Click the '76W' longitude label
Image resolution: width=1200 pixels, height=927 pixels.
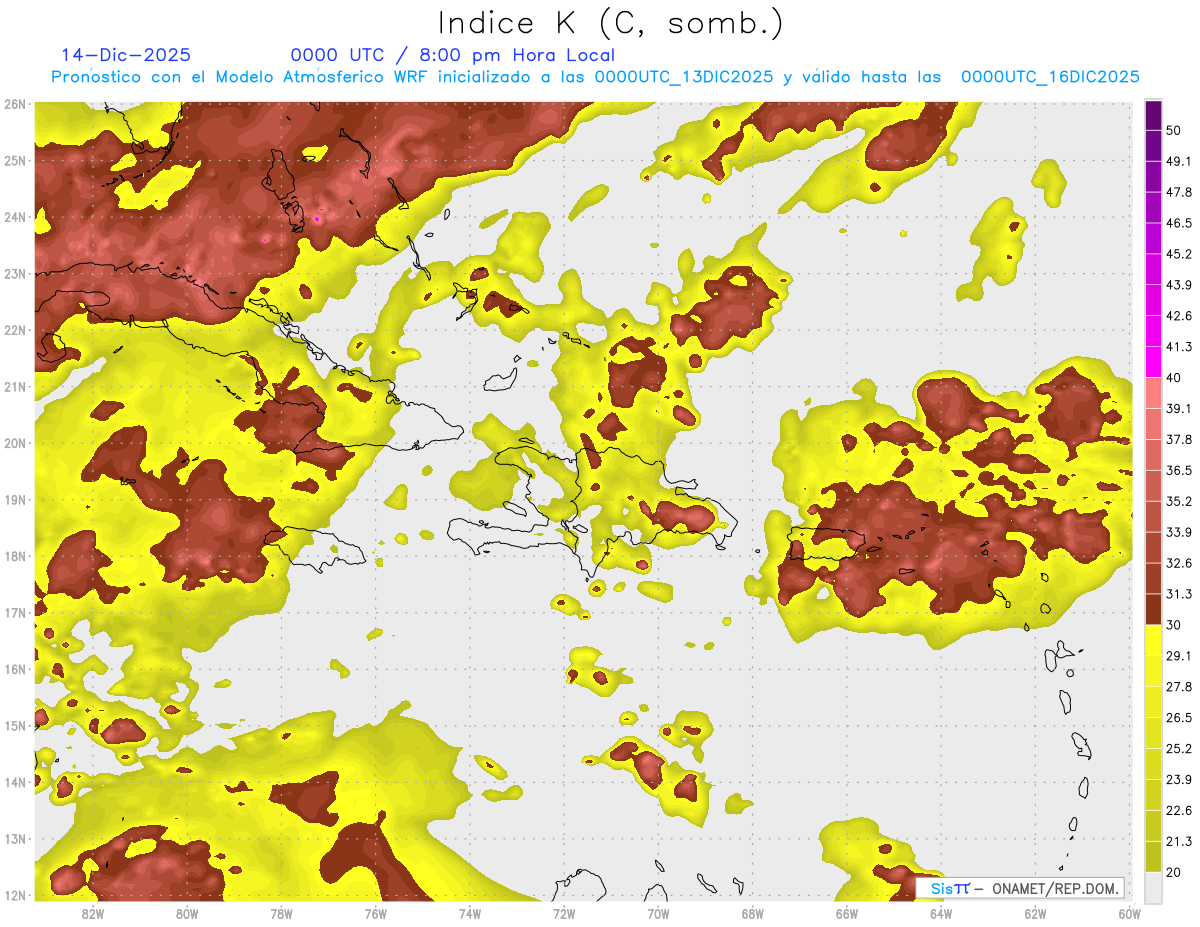(x=375, y=913)
